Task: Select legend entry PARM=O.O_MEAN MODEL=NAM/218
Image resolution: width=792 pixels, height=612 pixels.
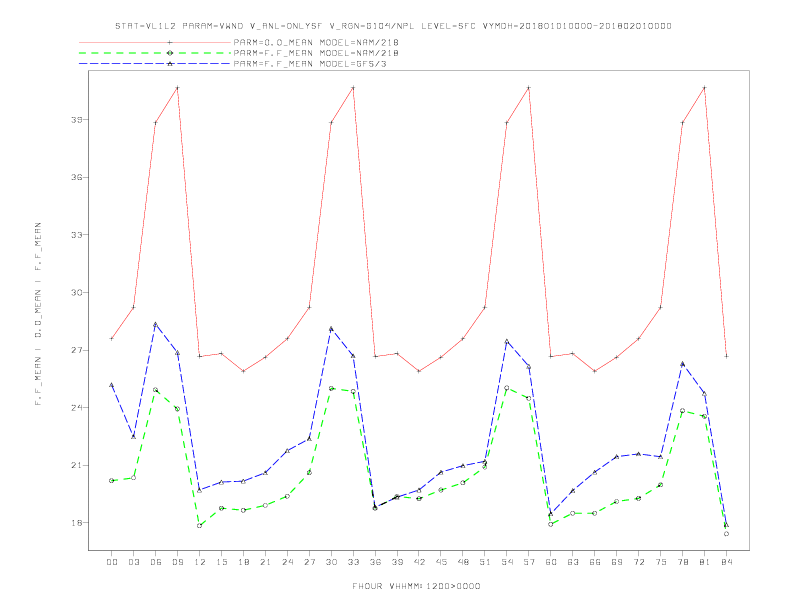Action: point(316,42)
